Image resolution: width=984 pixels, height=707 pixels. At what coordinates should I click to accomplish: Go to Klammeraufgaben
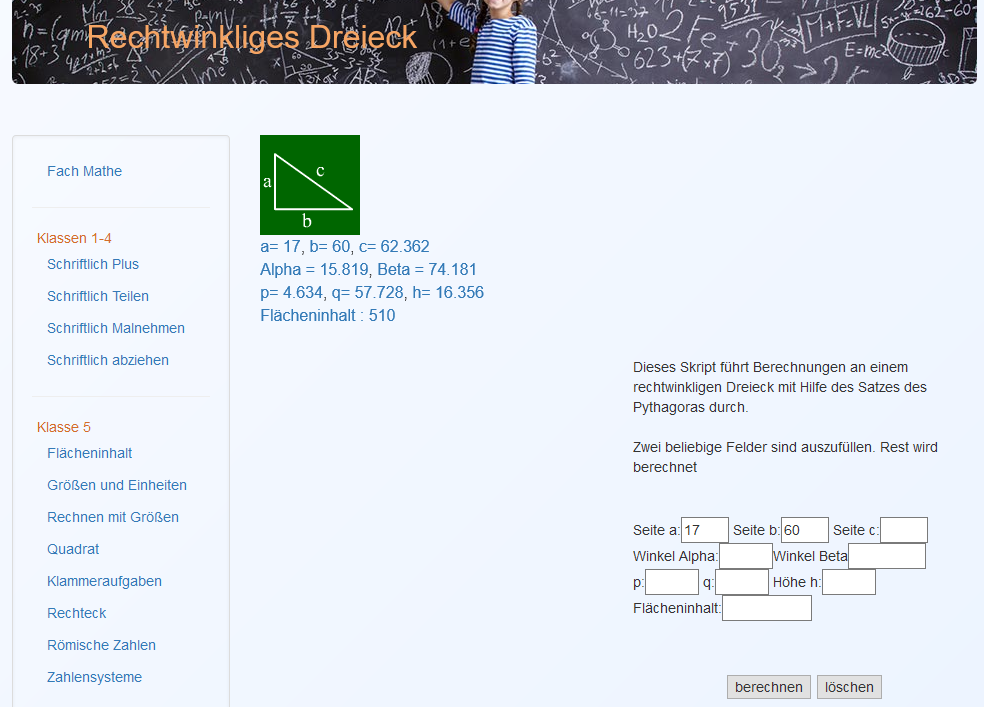104,581
